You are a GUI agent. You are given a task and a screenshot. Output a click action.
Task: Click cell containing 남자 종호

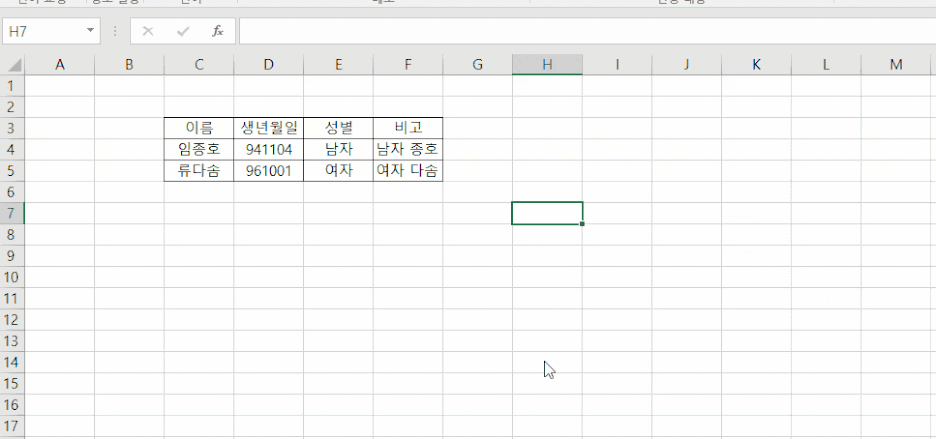coord(408,149)
